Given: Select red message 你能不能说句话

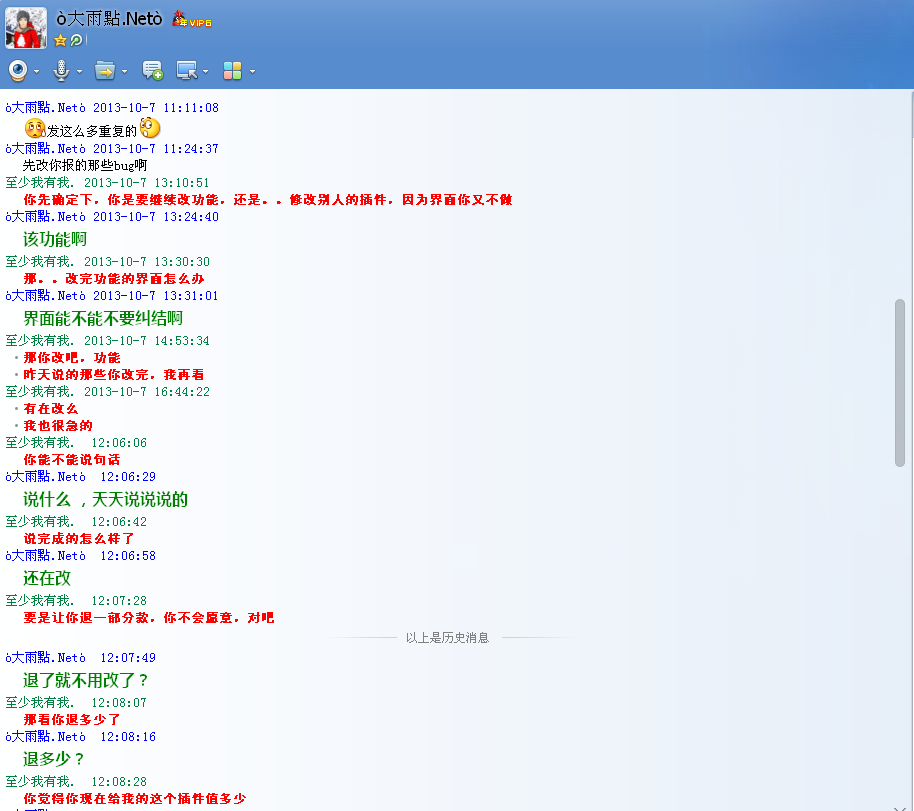Looking at the screenshot, I should (x=72, y=459).
